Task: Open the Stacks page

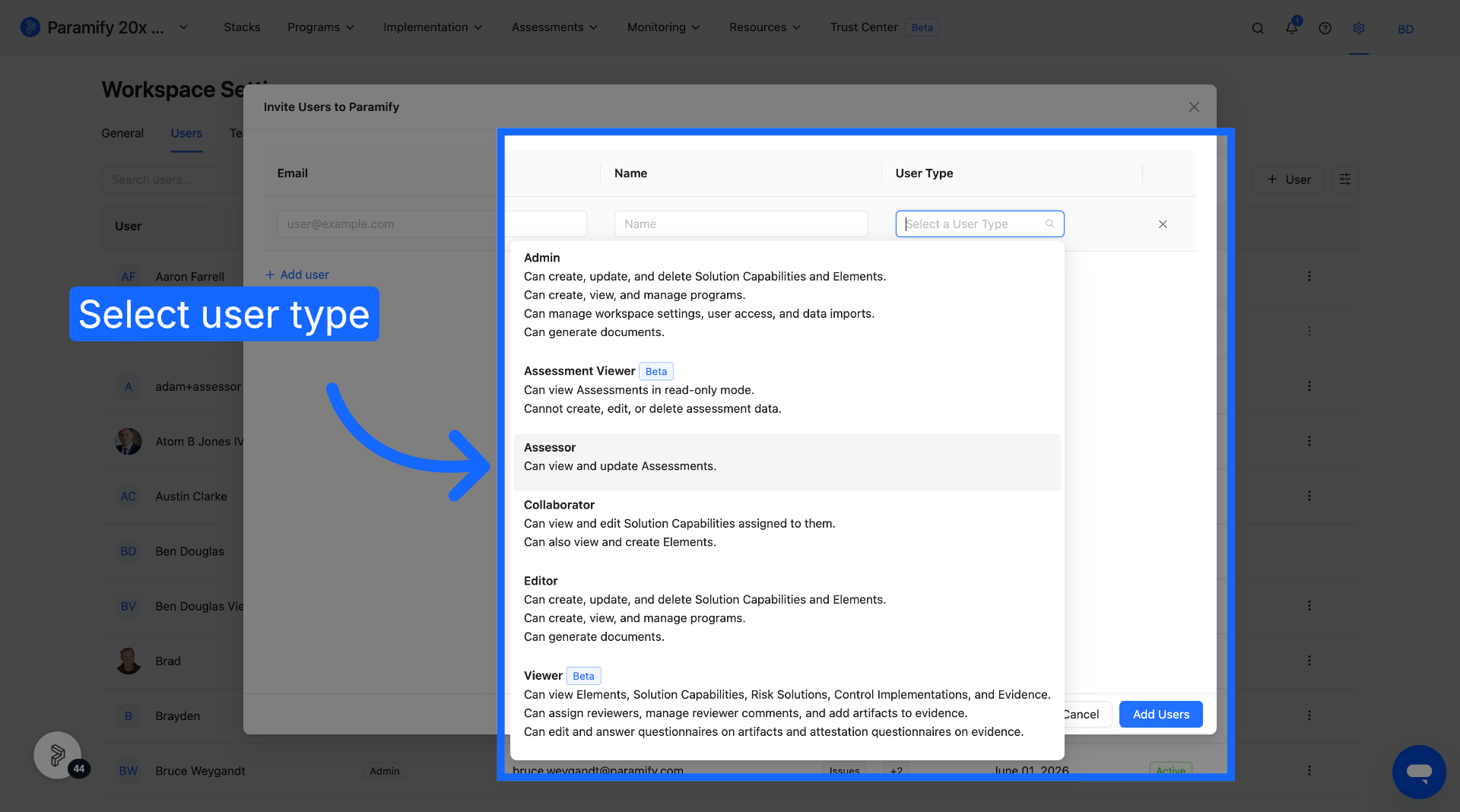Action: click(x=242, y=27)
